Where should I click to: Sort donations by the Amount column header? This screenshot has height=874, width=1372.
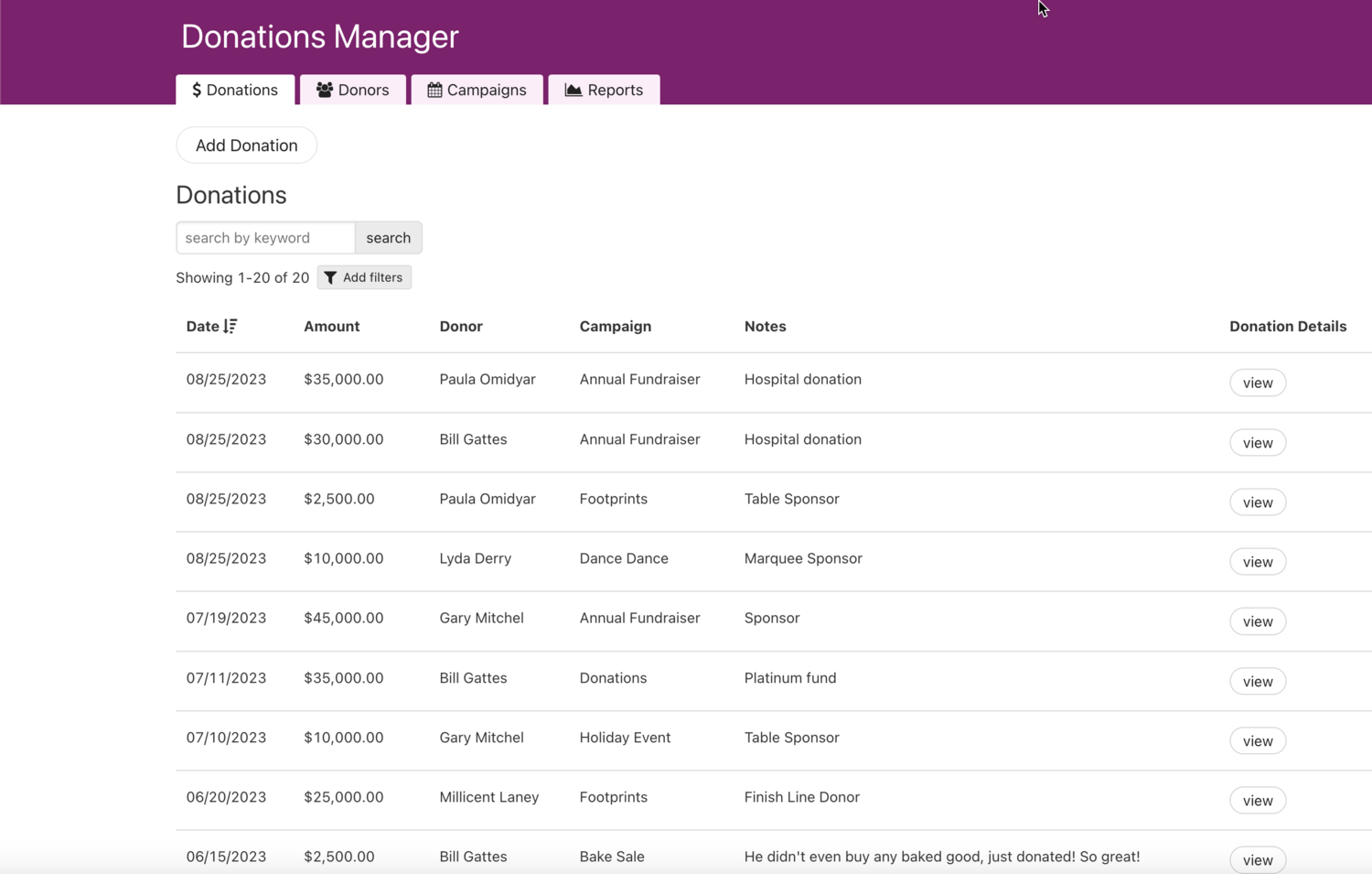pyautogui.click(x=331, y=326)
